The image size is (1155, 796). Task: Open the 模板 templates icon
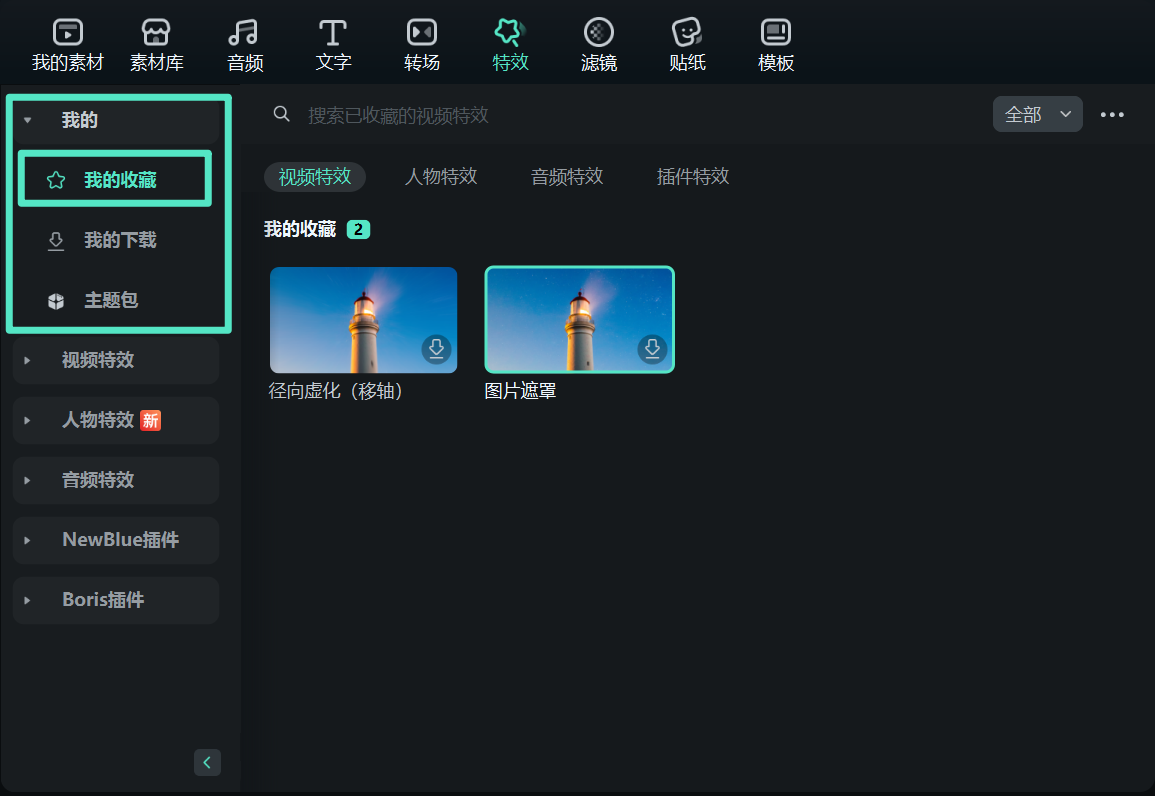776,33
